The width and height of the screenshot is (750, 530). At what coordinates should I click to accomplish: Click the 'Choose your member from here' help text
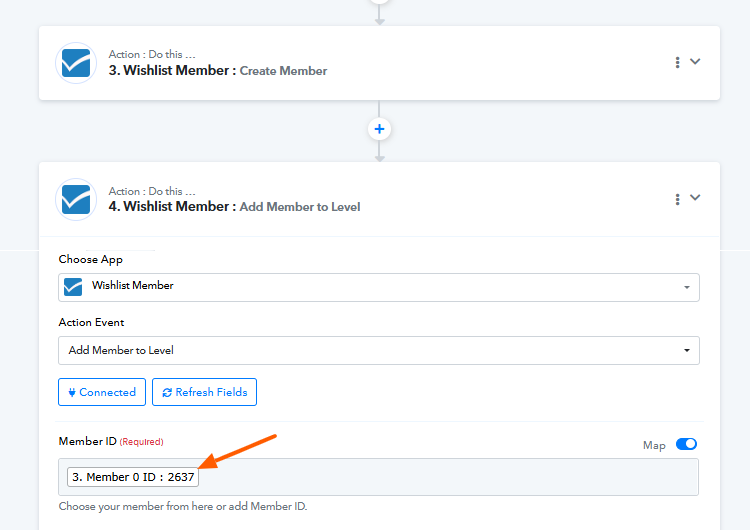[x=183, y=506]
